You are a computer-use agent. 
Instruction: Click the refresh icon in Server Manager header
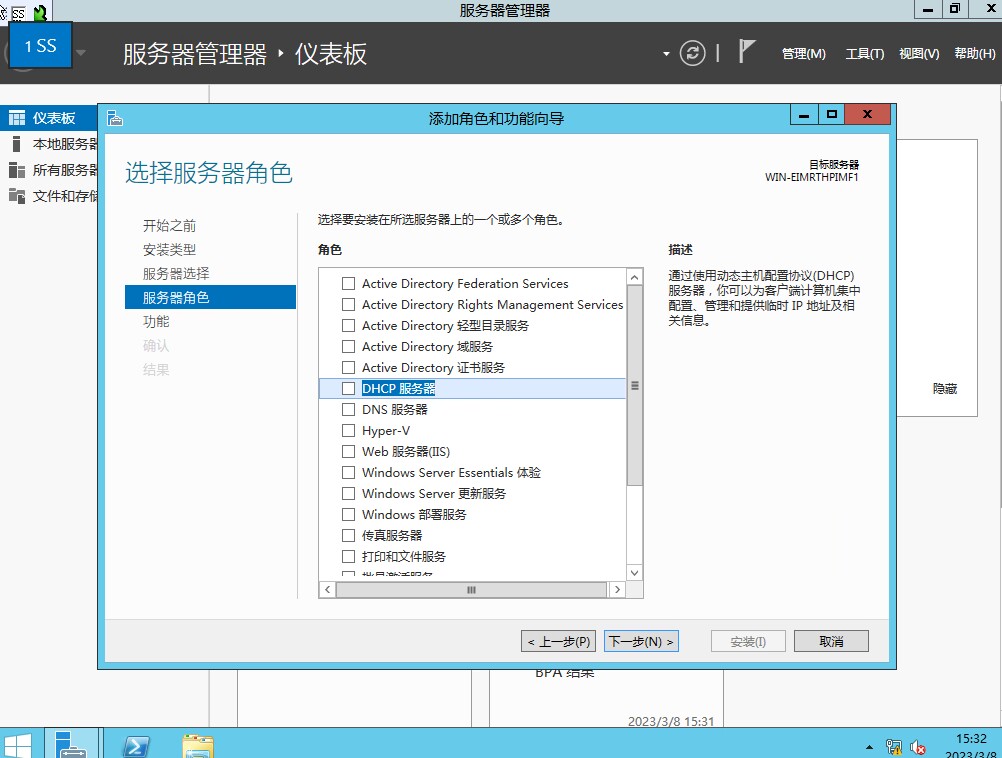(x=692, y=53)
